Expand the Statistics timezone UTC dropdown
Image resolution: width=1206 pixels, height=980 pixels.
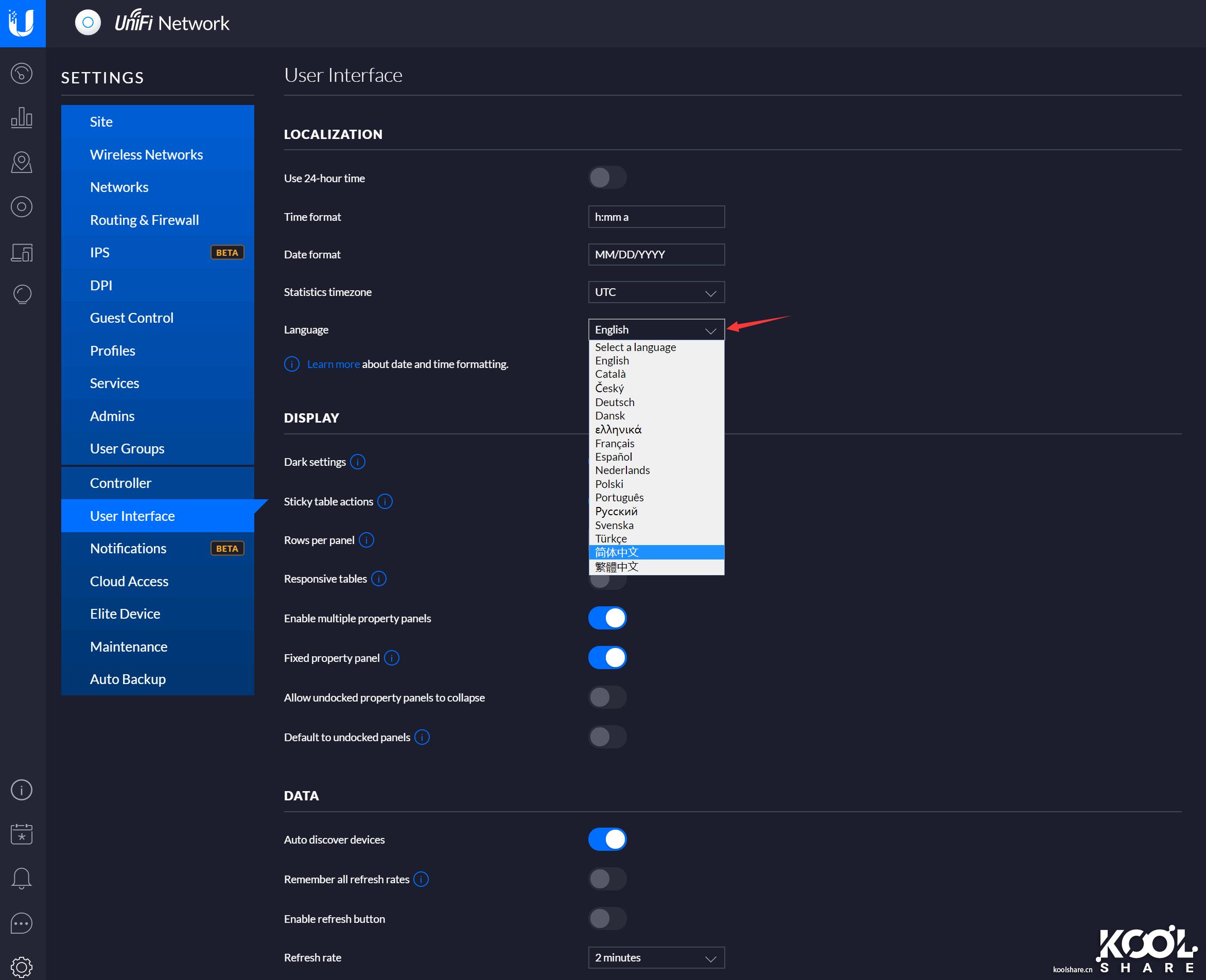pyautogui.click(x=656, y=292)
